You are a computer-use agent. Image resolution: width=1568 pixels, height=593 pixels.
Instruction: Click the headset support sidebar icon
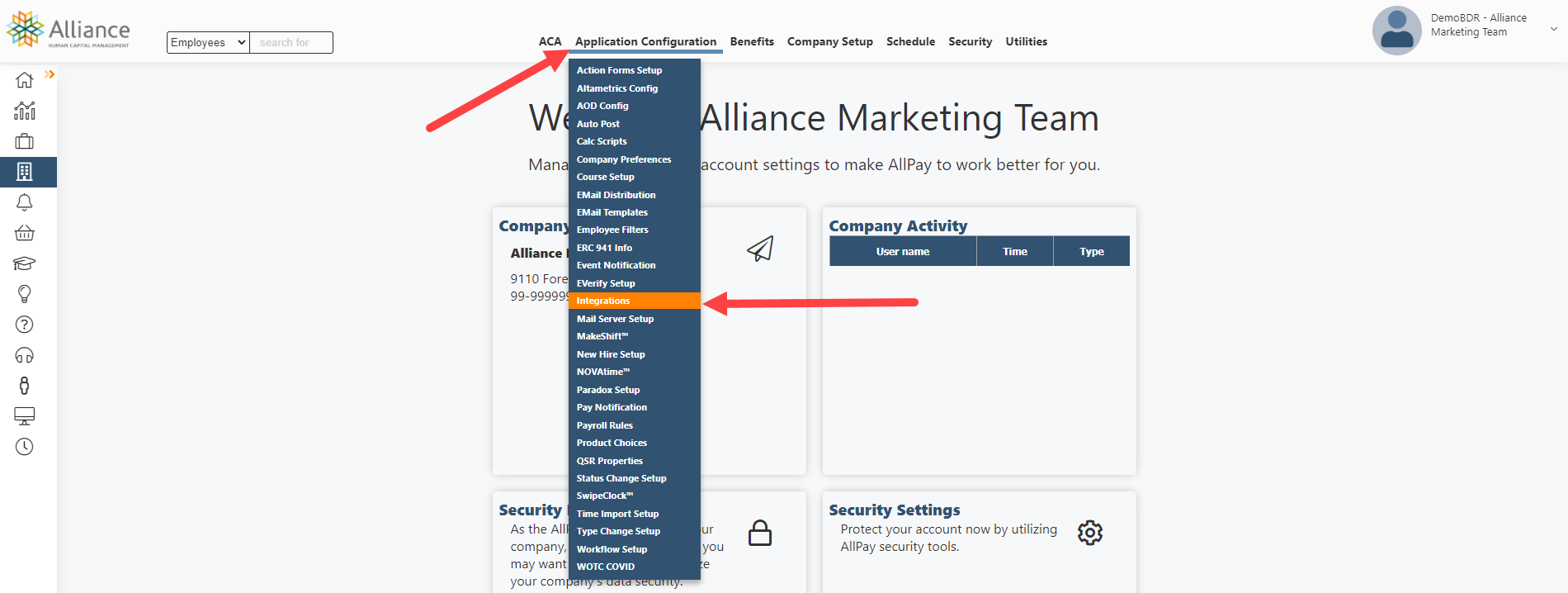25,355
